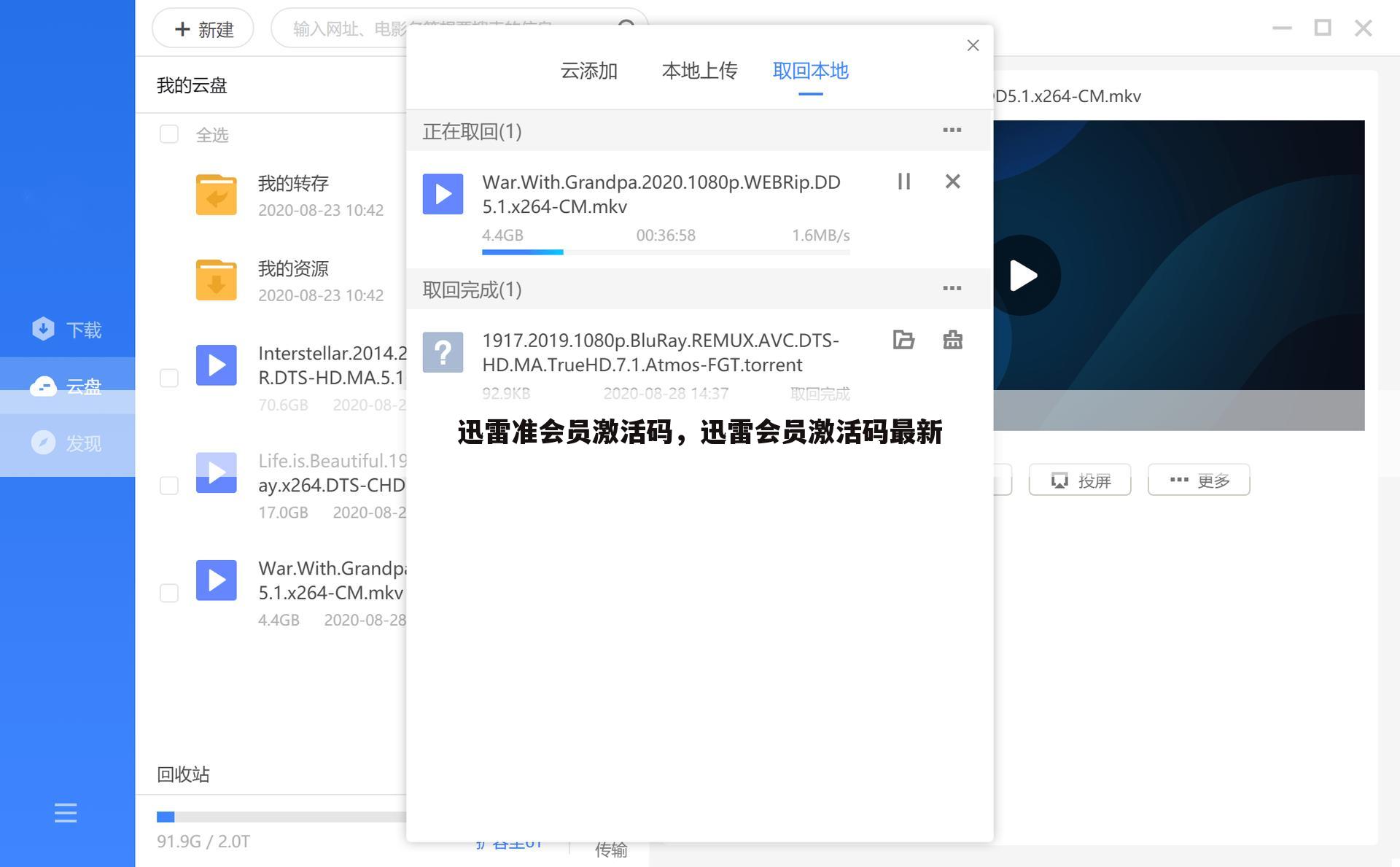Clear the 1917 torrent record

pos(952,340)
